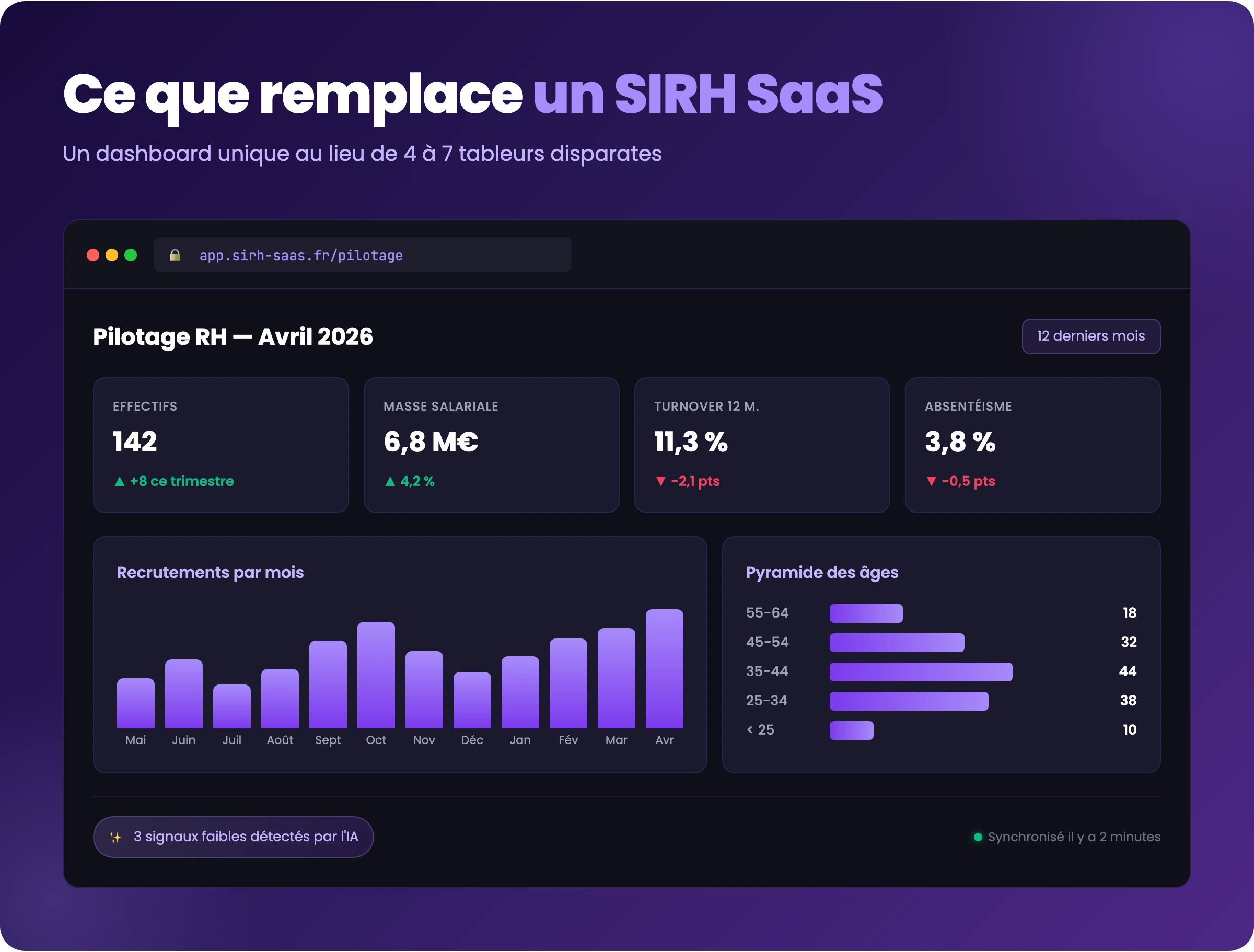
Task: Click the green up arrow under Effectifs
Action: click(119, 481)
